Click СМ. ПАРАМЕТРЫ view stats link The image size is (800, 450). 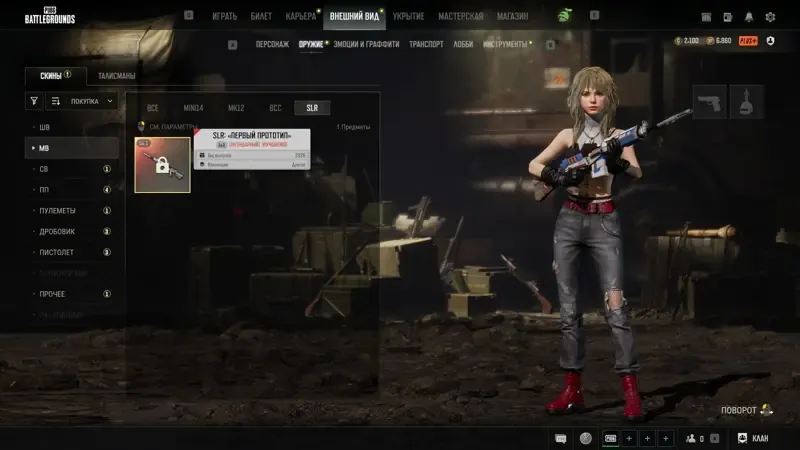coord(167,127)
